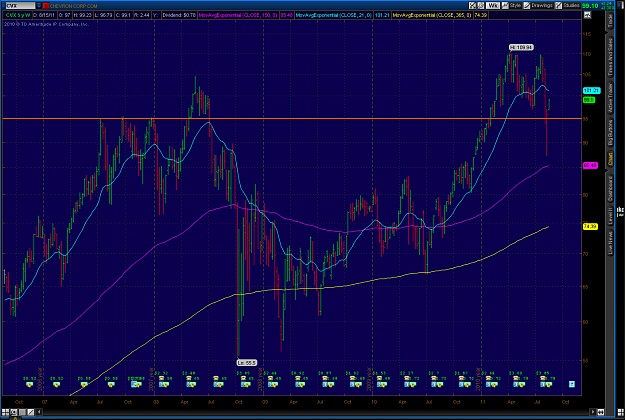Screen dimensions: 625x420
Task: Select the orange horizontal price level line
Action: 291,118
